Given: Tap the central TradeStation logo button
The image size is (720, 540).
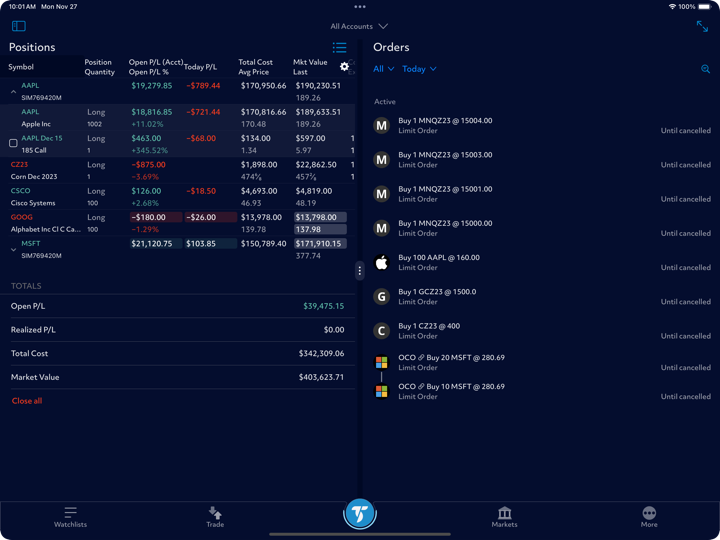Looking at the screenshot, I should (360, 514).
